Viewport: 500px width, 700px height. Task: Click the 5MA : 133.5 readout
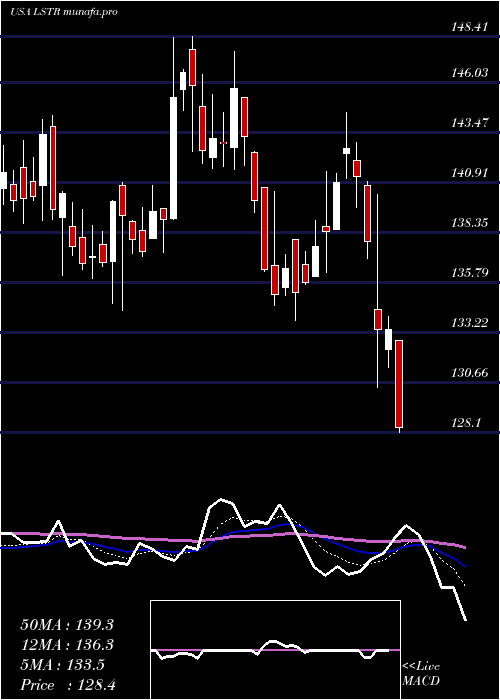point(63,665)
